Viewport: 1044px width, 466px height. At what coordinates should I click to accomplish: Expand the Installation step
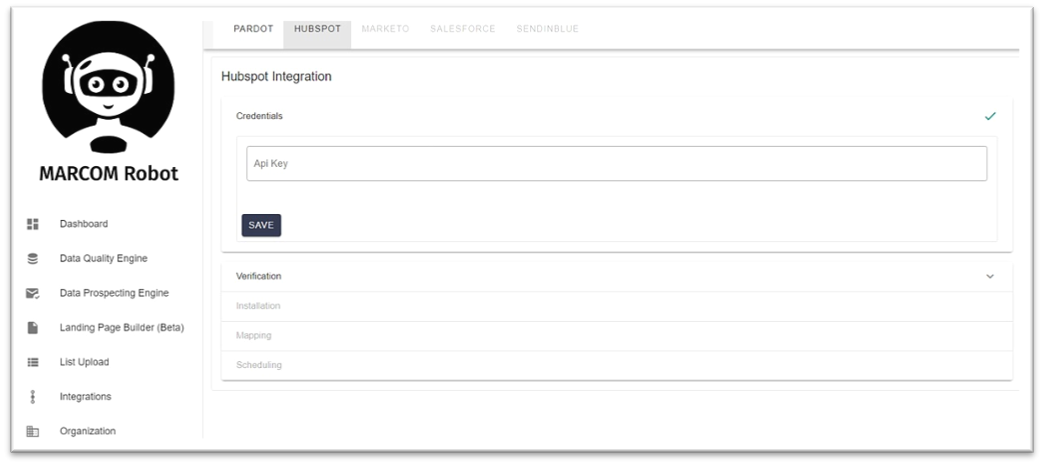click(617, 306)
